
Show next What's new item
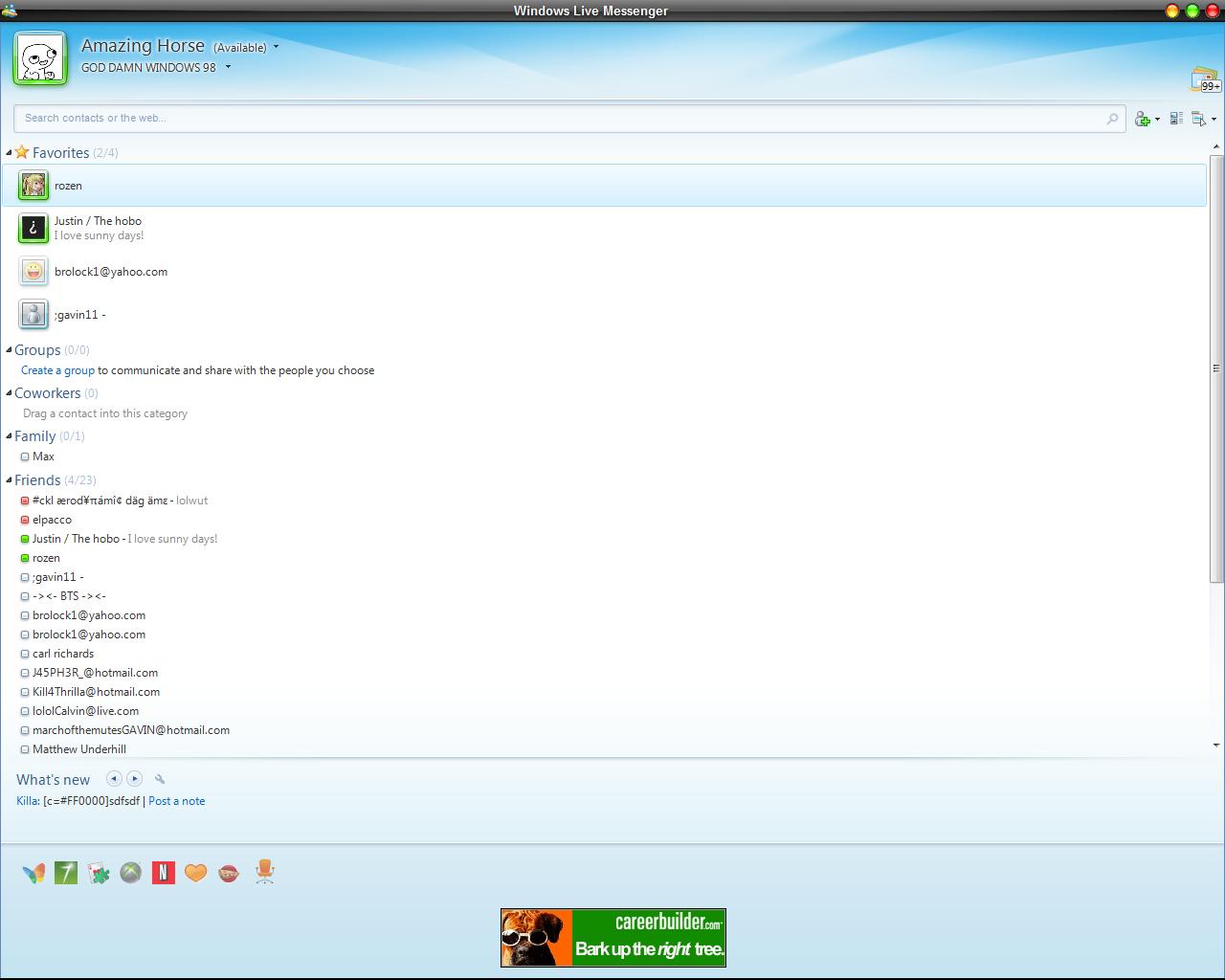[x=135, y=779]
